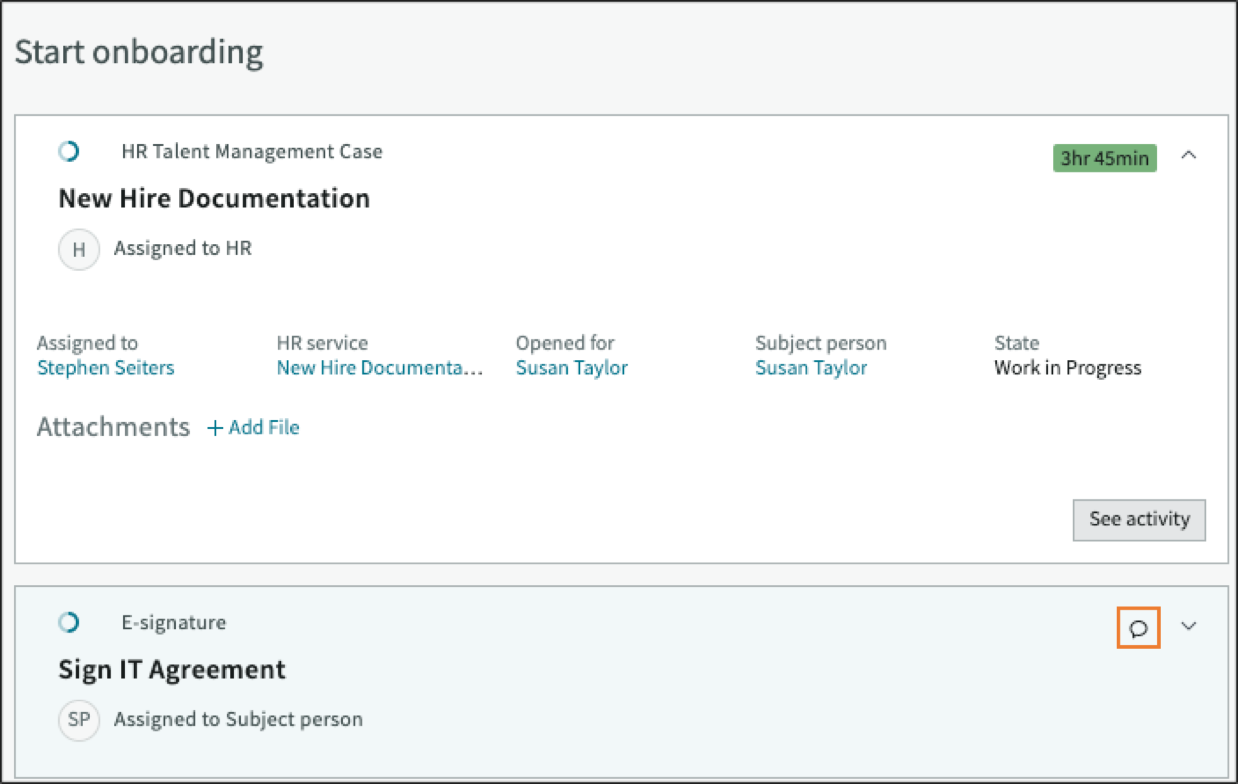Click the New Hire Documentation title
1238x784 pixels.
click(214, 198)
